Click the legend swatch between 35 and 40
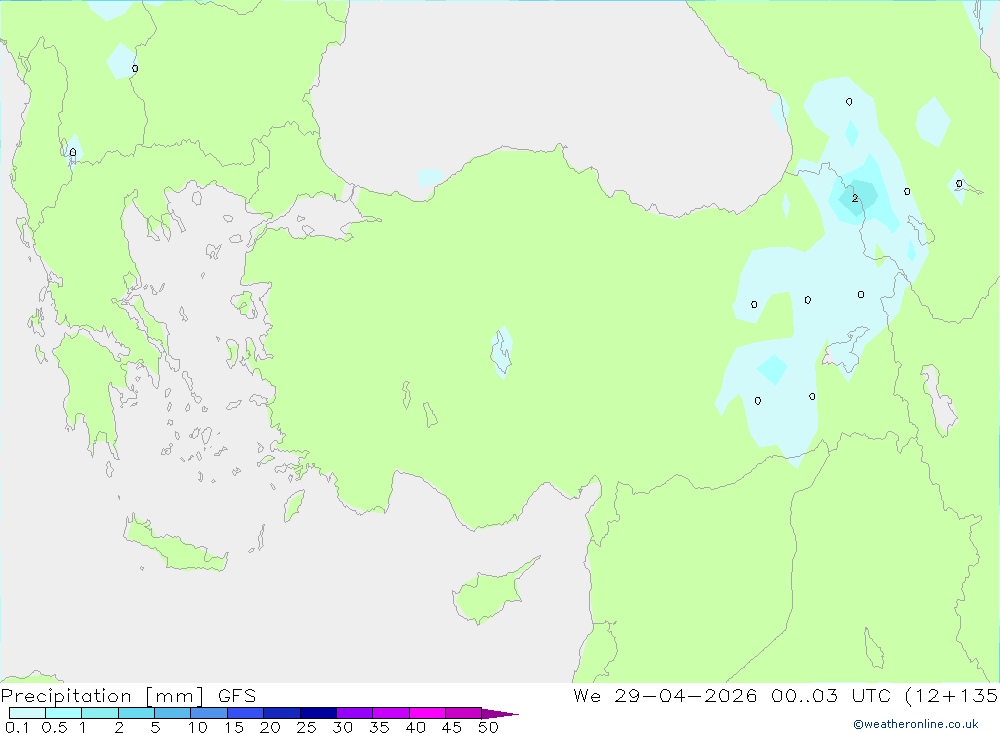 click(391, 713)
